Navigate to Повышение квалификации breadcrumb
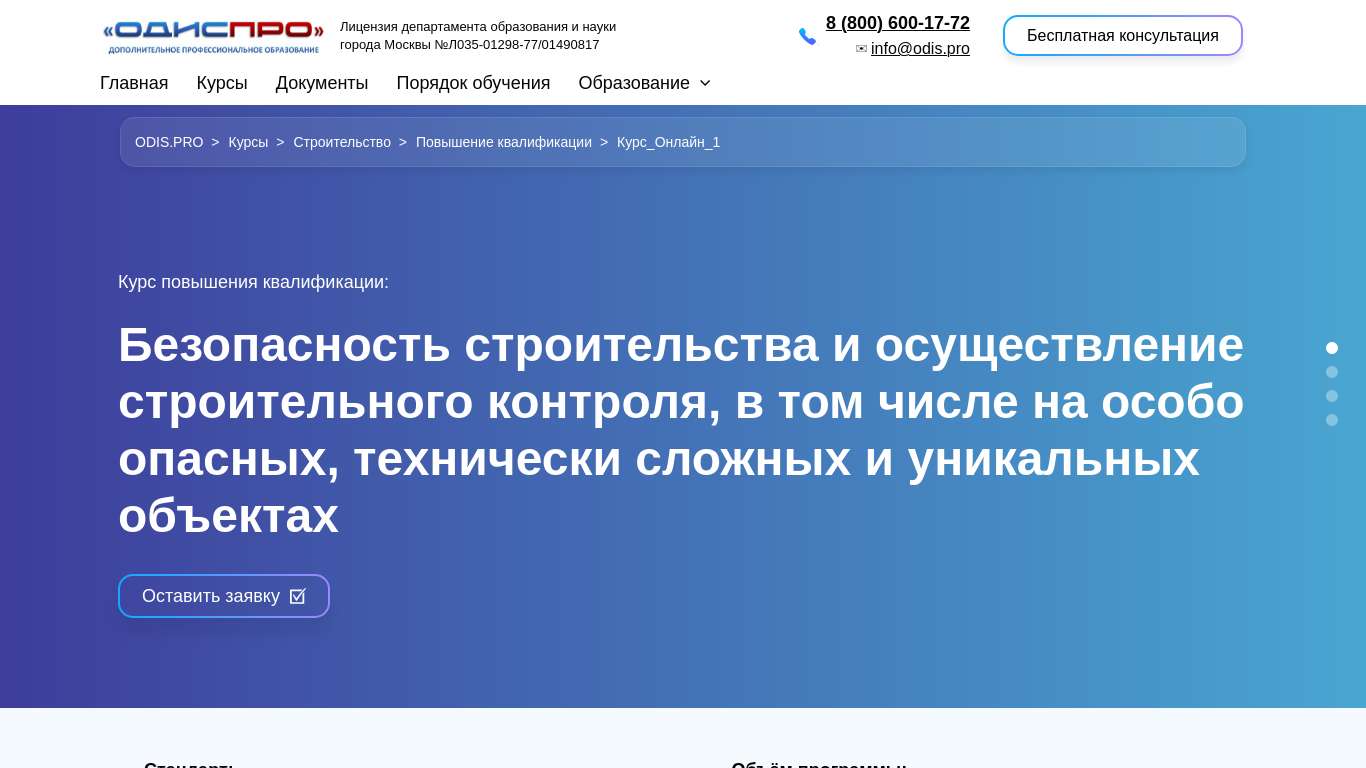Image resolution: width=1366 pixels, height=768 pixels. (x=504, y=142)
